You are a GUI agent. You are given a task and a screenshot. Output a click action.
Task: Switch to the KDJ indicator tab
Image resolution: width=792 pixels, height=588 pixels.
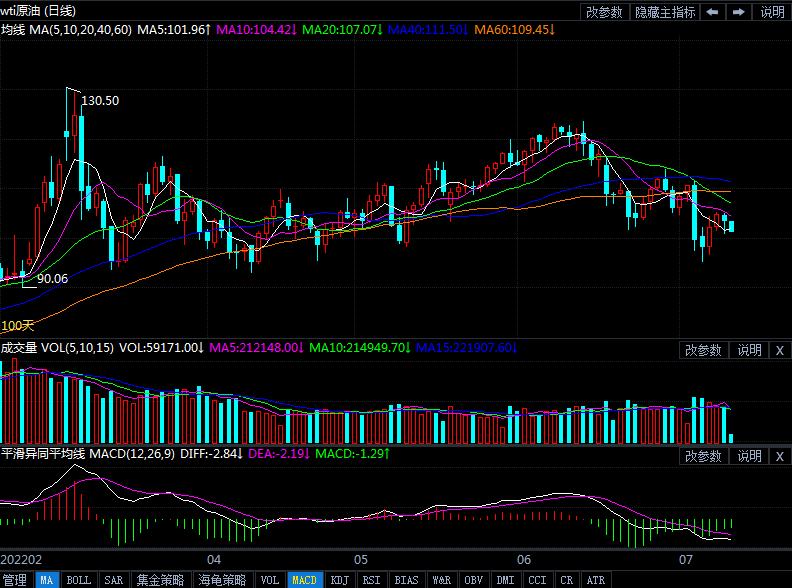click(x=339, y=580)
